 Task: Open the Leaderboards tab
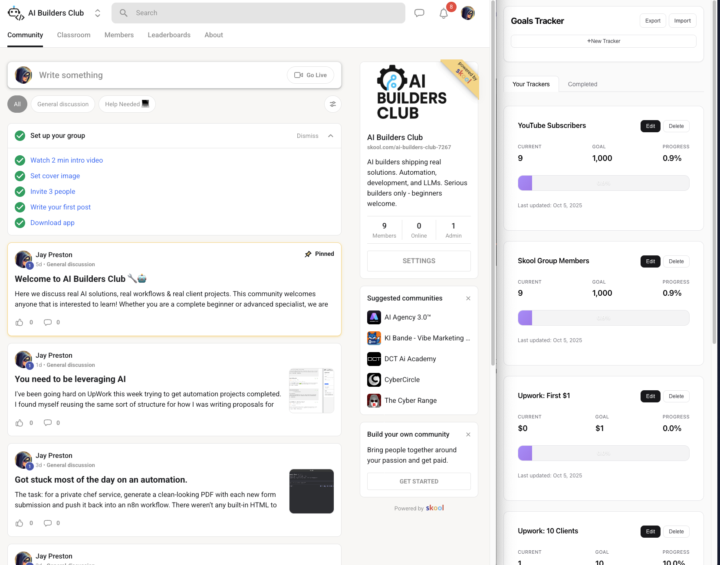coord(169,35)
